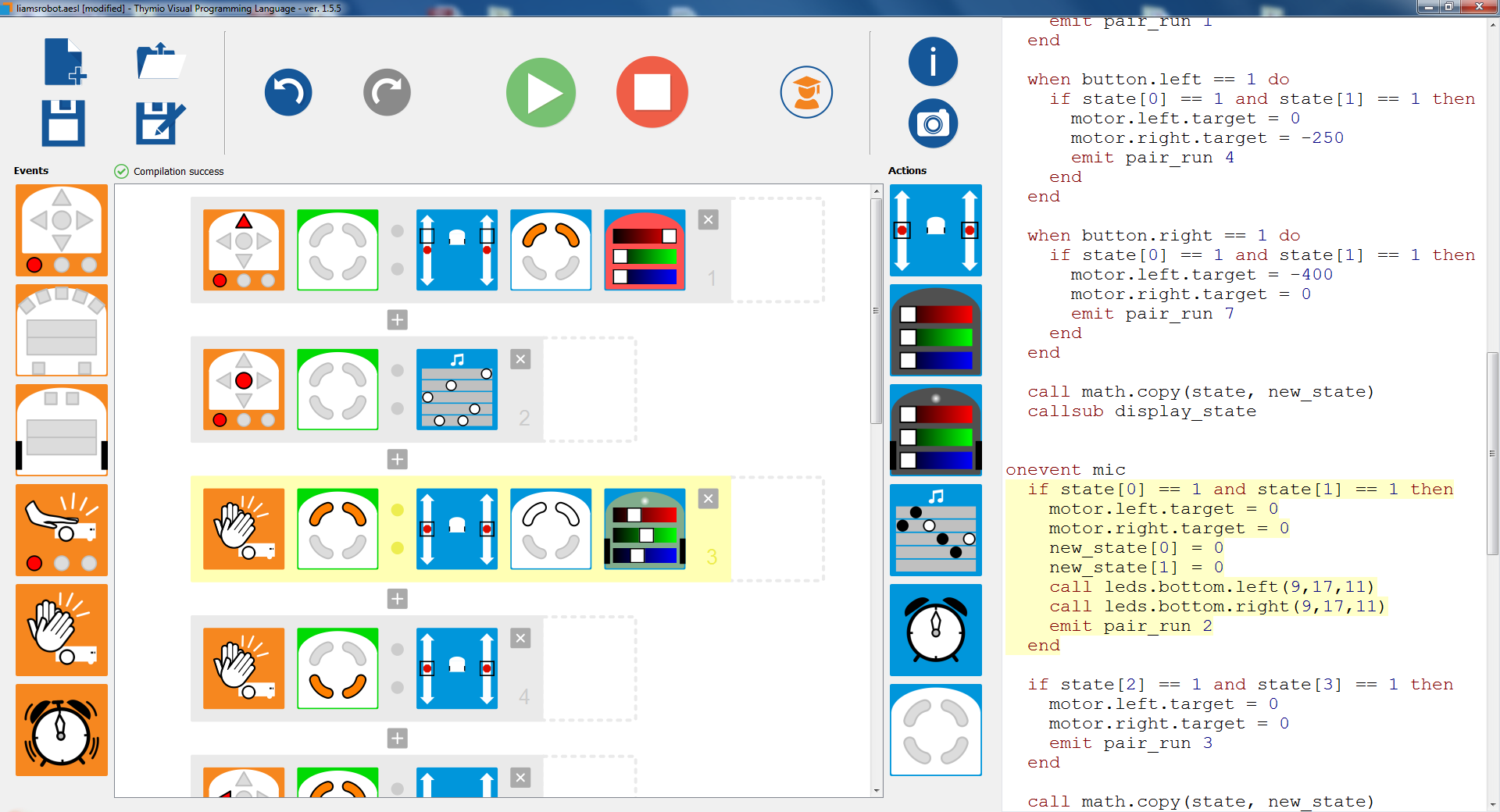The image size is (1500, 812).
Task: Click the 'Compilation success' status text
Action: (x=178, y=171)
